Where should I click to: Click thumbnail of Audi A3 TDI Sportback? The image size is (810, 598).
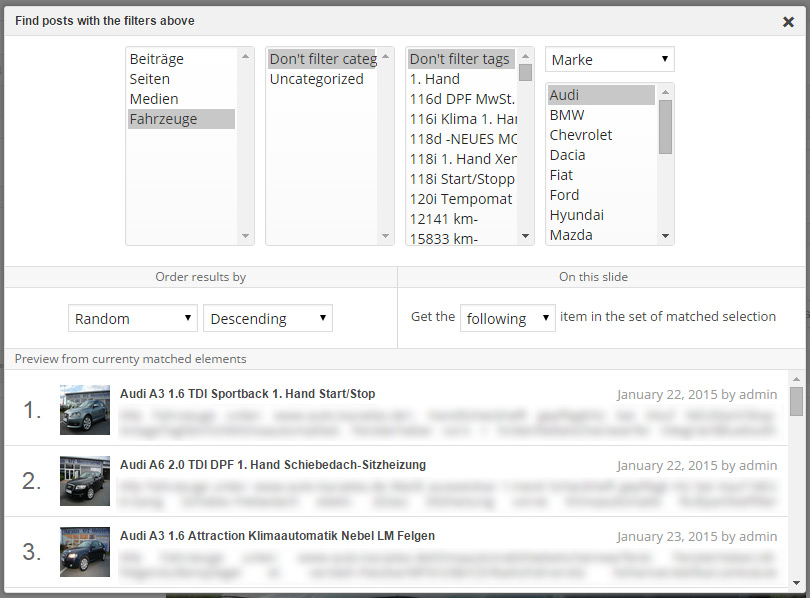point(85,410)
